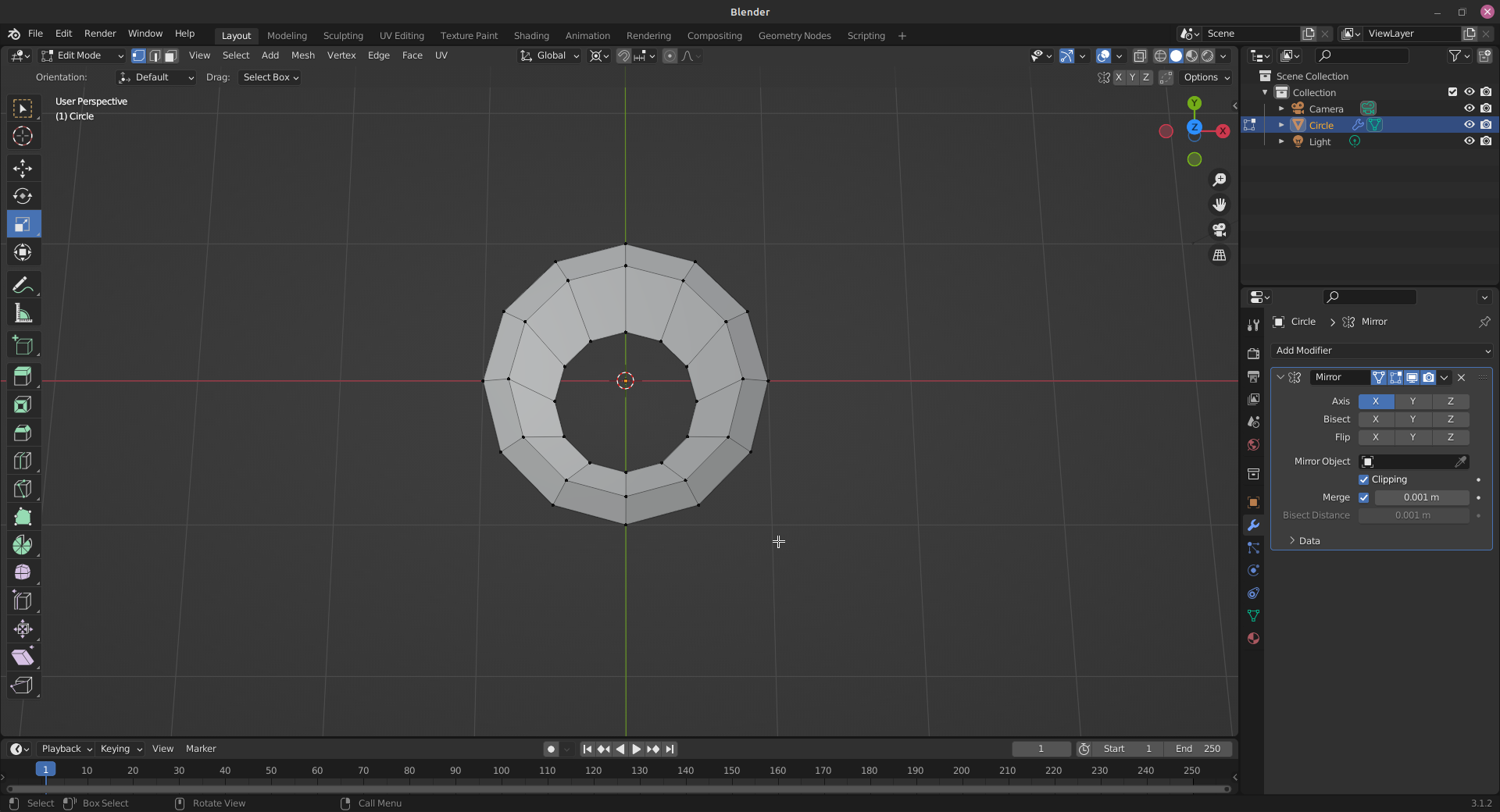The width and height of the screenshot is (1500, 812).
Task: Select the Inset Faces tool
Action: tap(23, 404)
